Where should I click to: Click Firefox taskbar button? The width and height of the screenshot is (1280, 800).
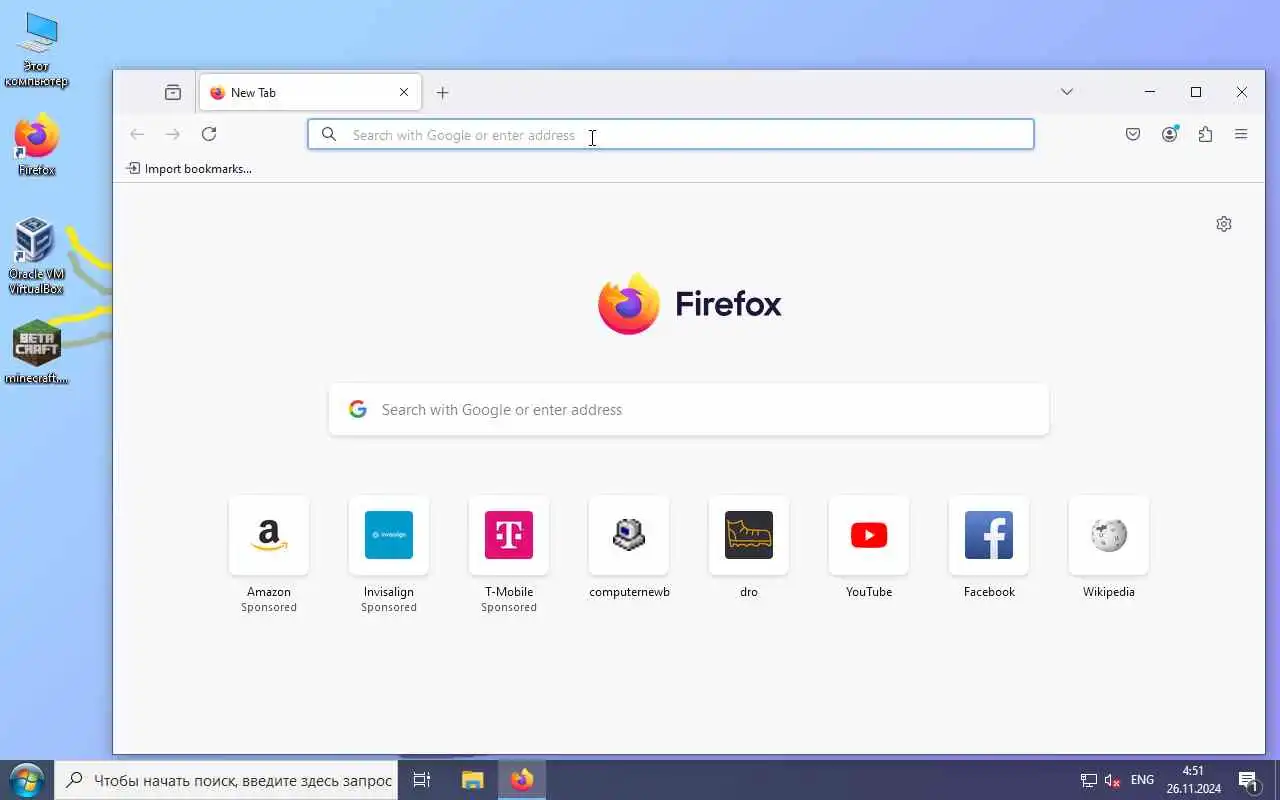[522, 780]
